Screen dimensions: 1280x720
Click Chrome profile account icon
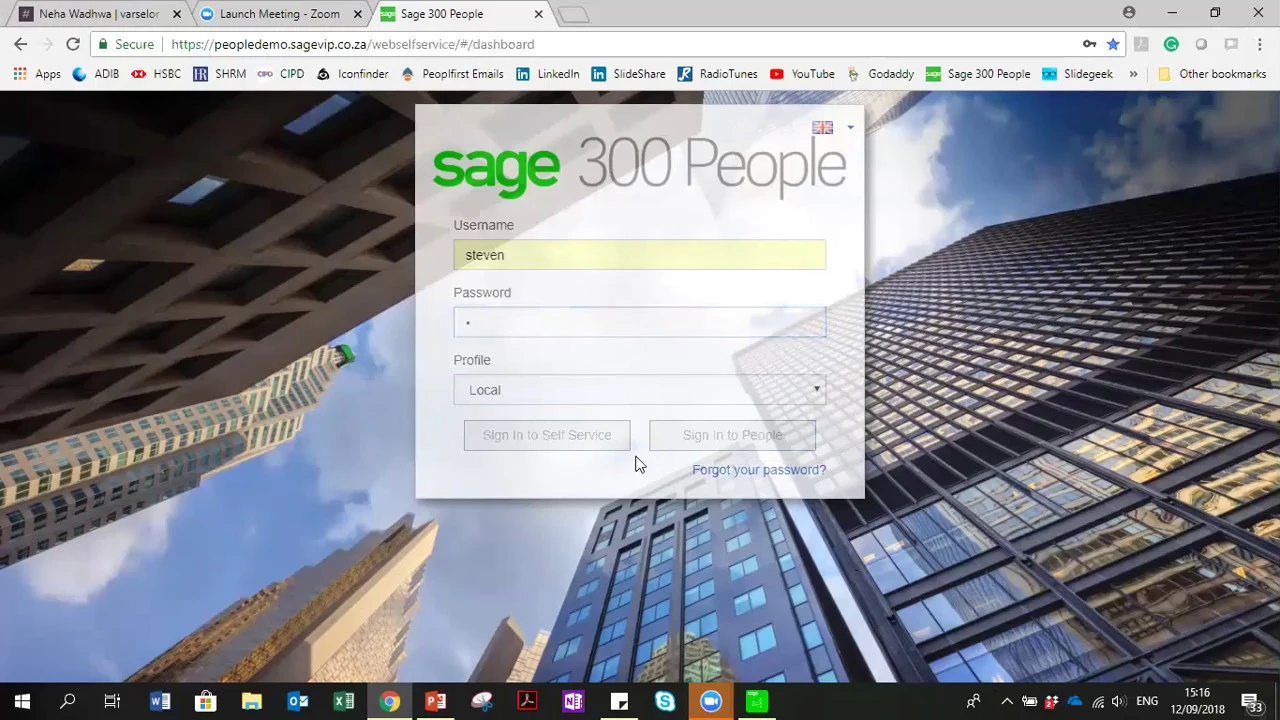pos(1129,13)
